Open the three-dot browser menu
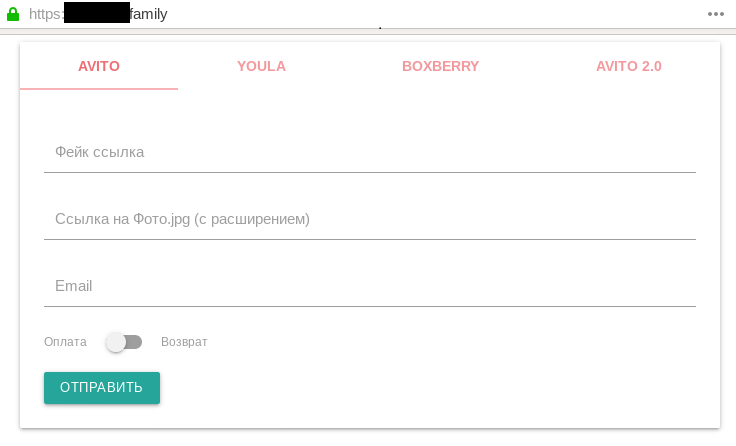The height and width of the screenshot is (446, 736). coord(716,14)
